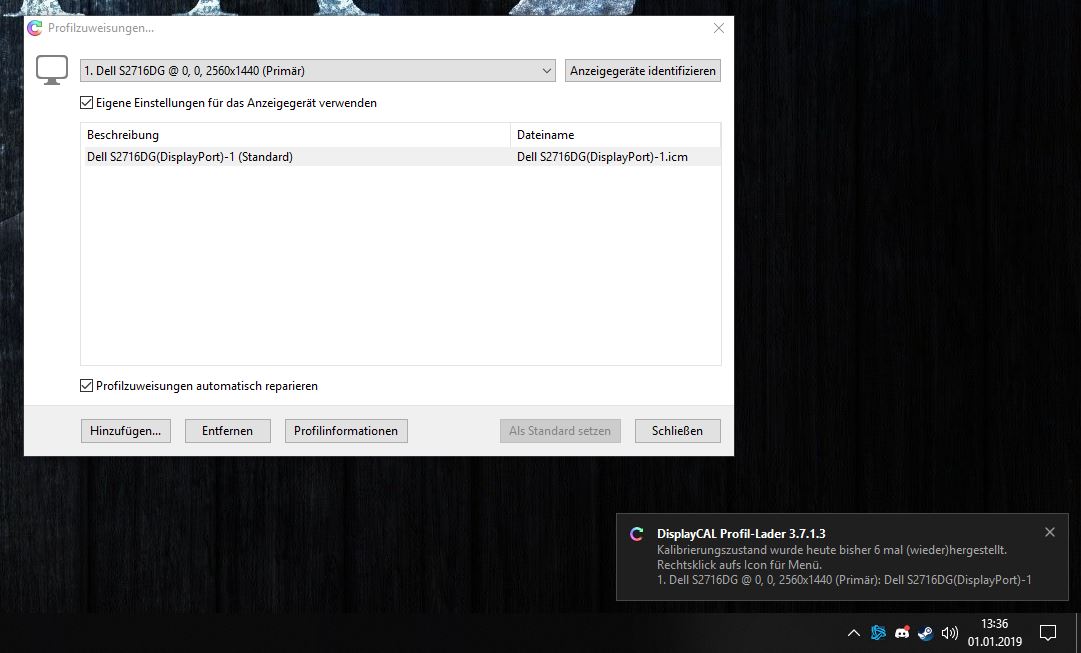Click the Dateiname column header
Image resolution: width=1081 pixels, height=653 pixels.
616,134
